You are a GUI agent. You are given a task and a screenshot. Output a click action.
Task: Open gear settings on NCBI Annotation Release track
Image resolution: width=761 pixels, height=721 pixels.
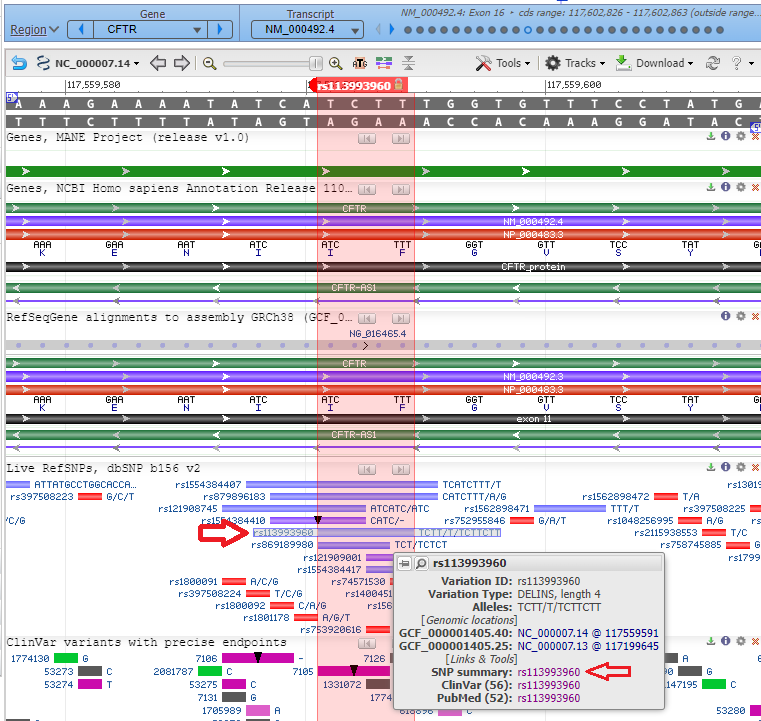click(741, 187)
